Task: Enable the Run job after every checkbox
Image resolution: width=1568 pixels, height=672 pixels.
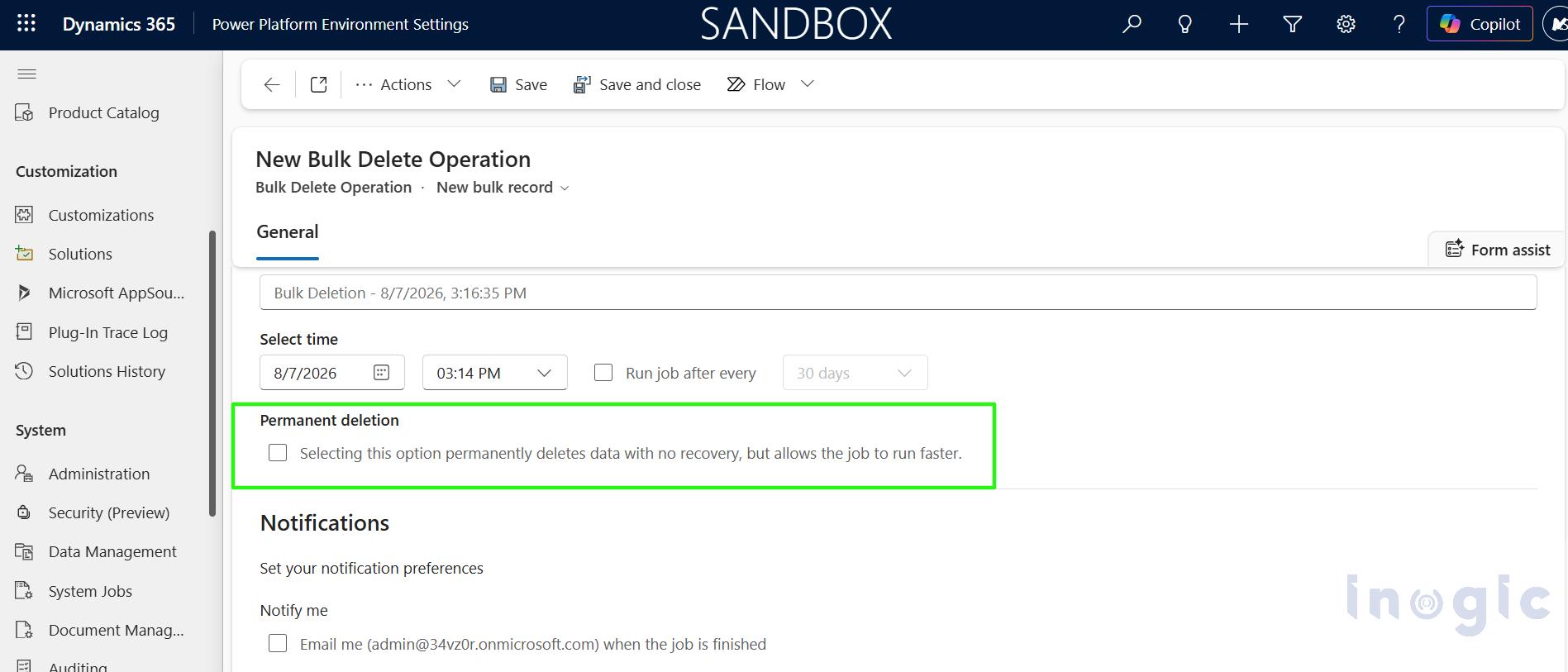Action: pyautogui.click(x=603, y=373)
